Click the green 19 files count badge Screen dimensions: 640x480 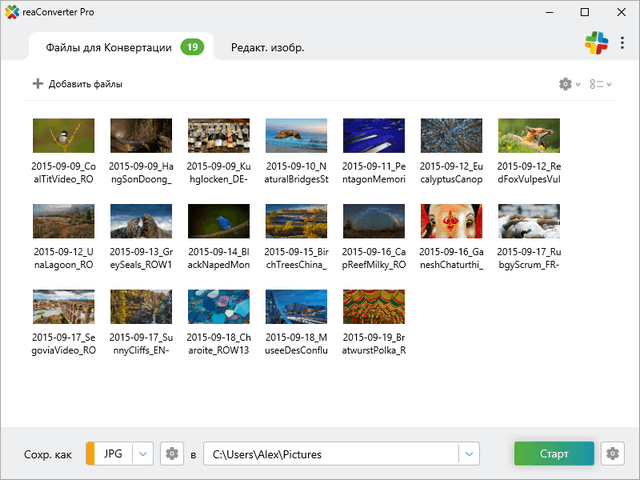tap(192, 47)
